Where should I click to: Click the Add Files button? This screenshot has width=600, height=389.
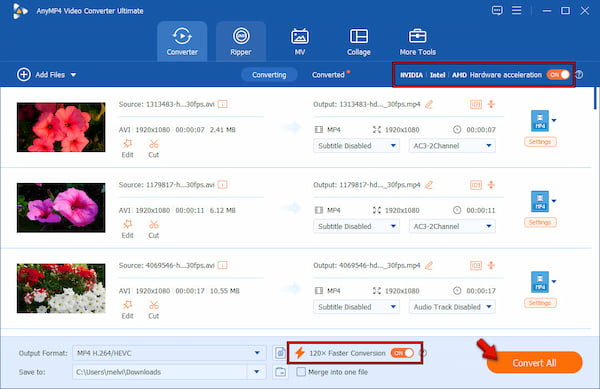(41, 75)
